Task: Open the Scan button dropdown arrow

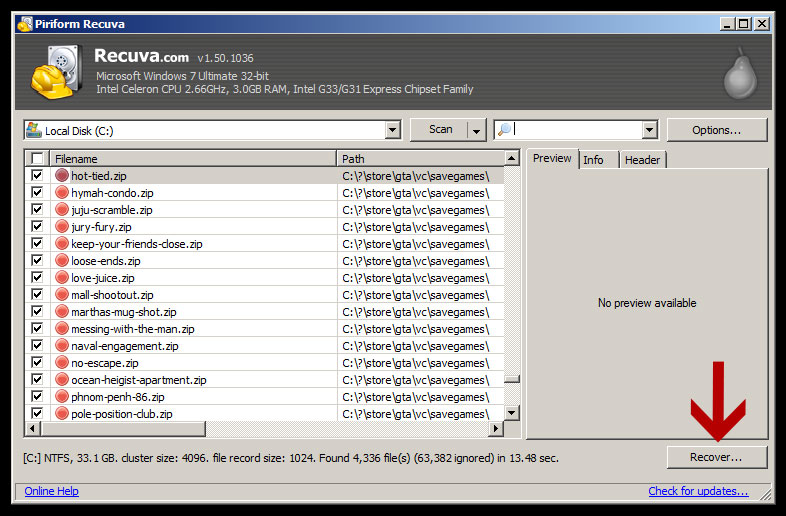Action: [476, 130]
